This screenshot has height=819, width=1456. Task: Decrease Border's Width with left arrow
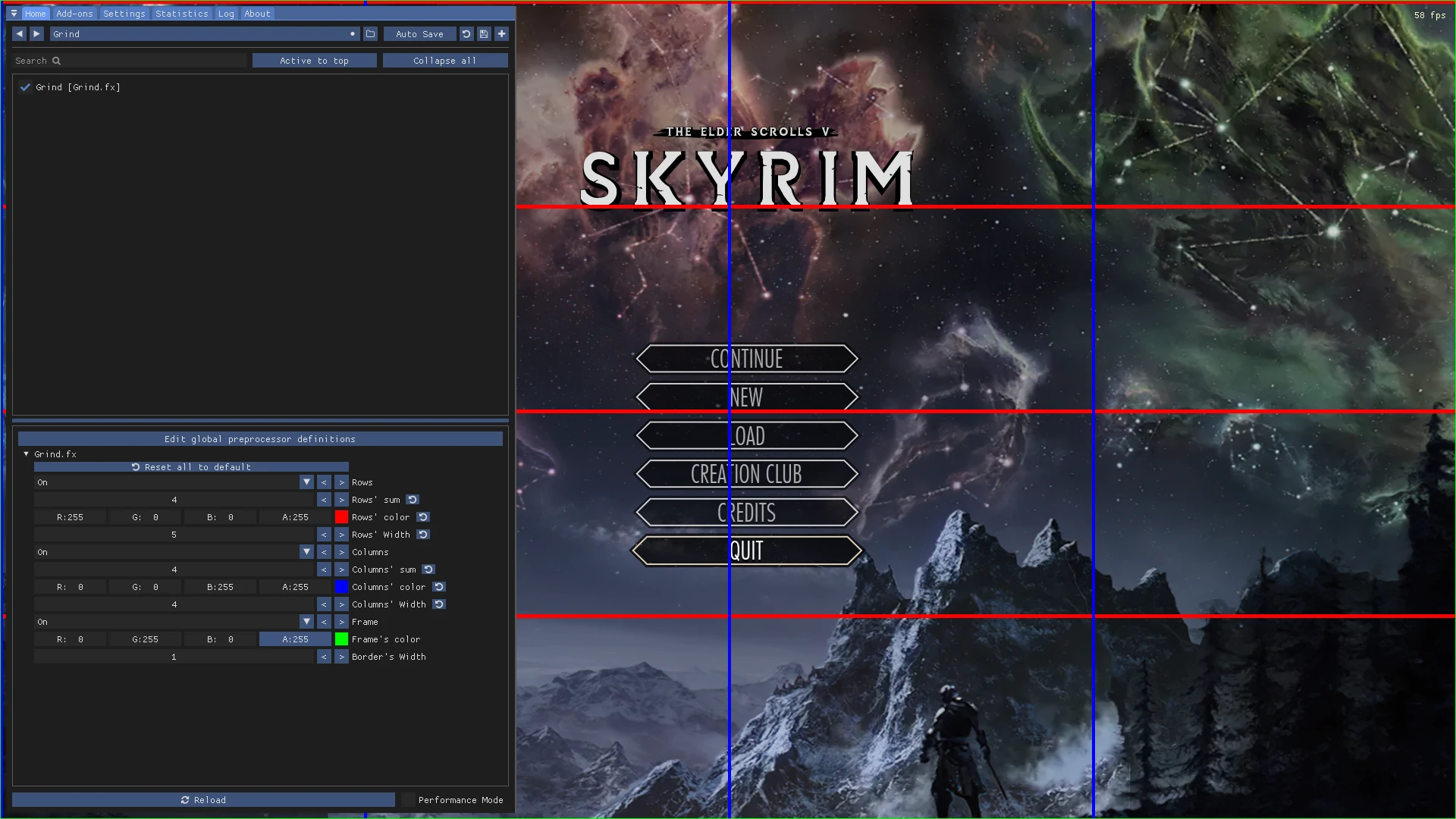(324, 657)
